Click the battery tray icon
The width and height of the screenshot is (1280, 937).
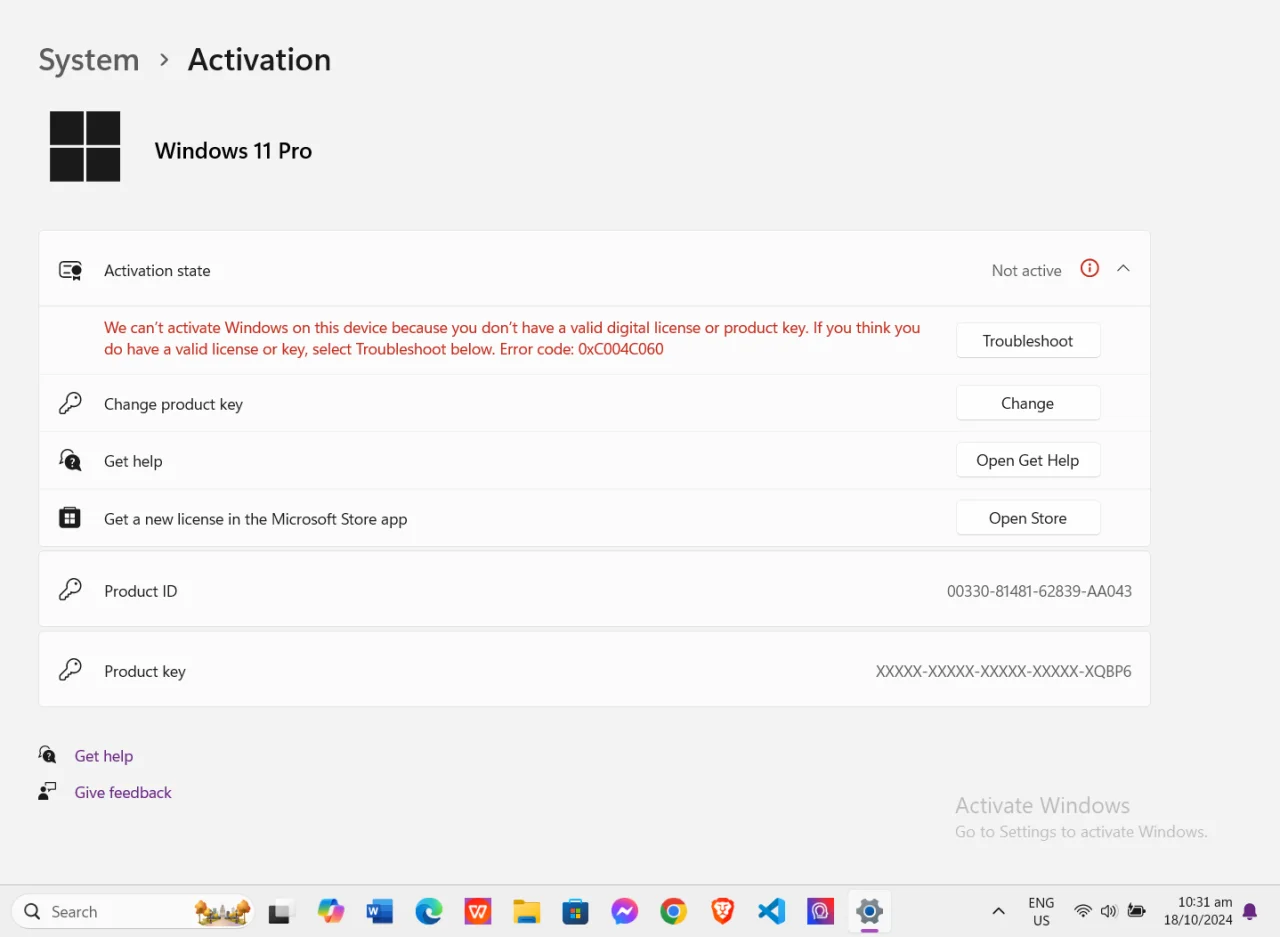(x=1137, y=911)
